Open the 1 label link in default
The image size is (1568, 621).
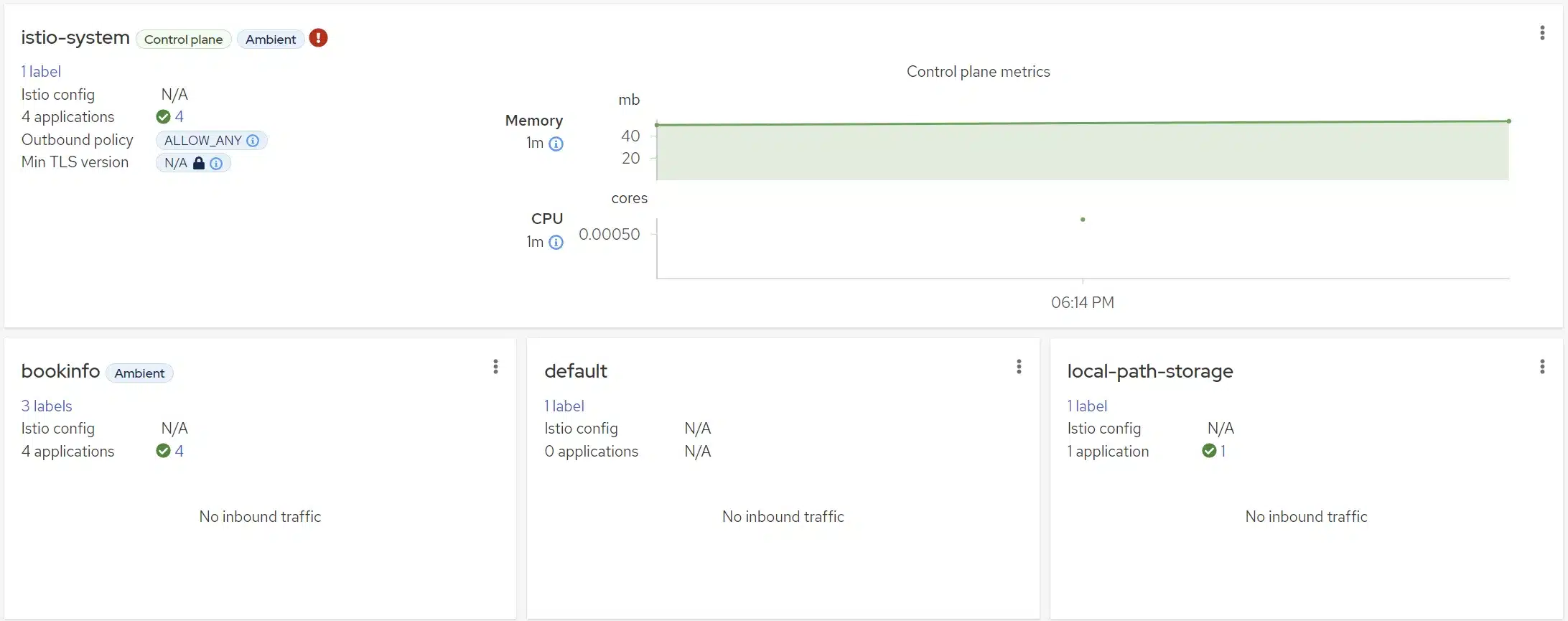564,406
